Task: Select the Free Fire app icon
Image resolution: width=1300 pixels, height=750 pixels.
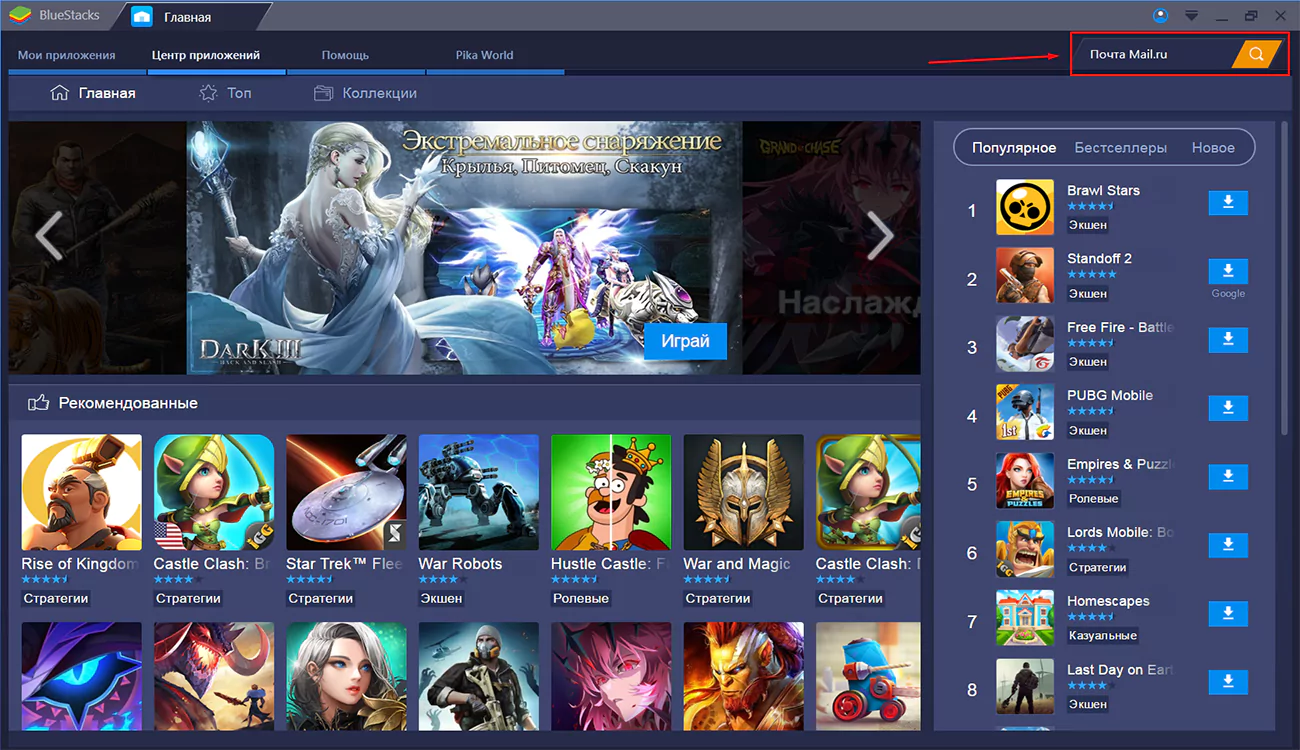Action: pos(1025,345)
